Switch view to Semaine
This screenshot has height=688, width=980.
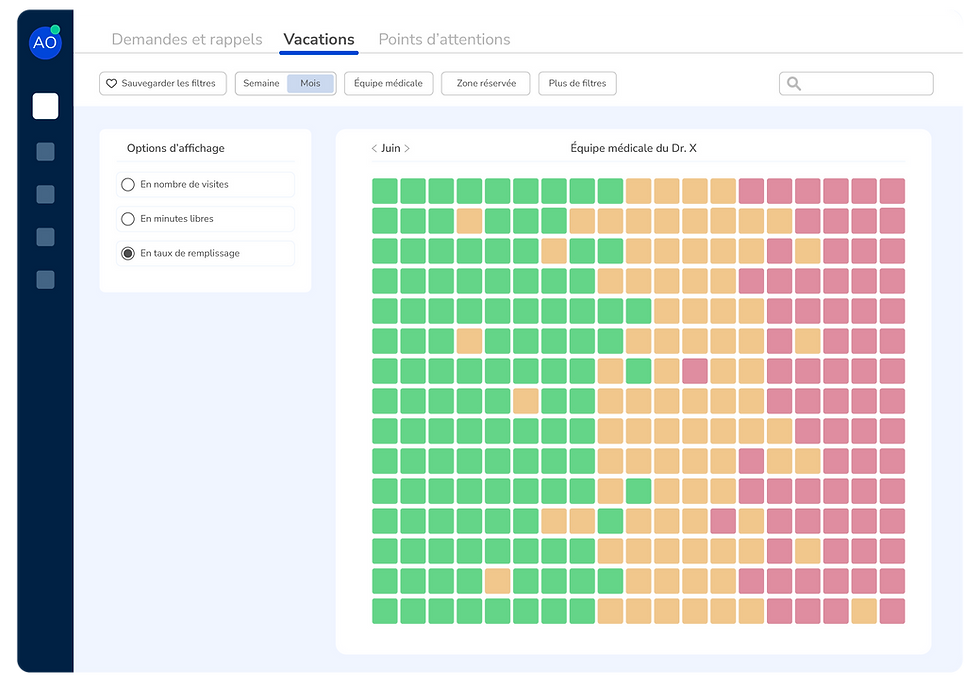pos(261,84)
